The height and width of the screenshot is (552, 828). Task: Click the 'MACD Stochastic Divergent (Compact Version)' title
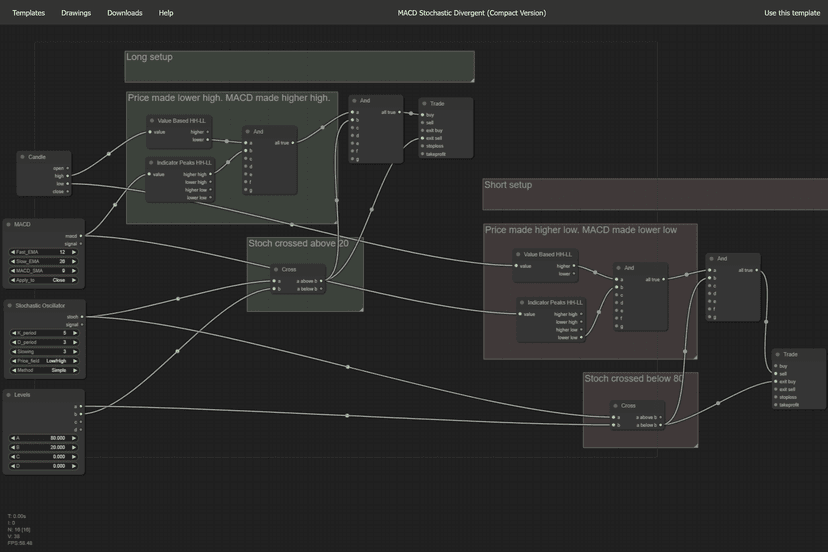click(472, 13)
